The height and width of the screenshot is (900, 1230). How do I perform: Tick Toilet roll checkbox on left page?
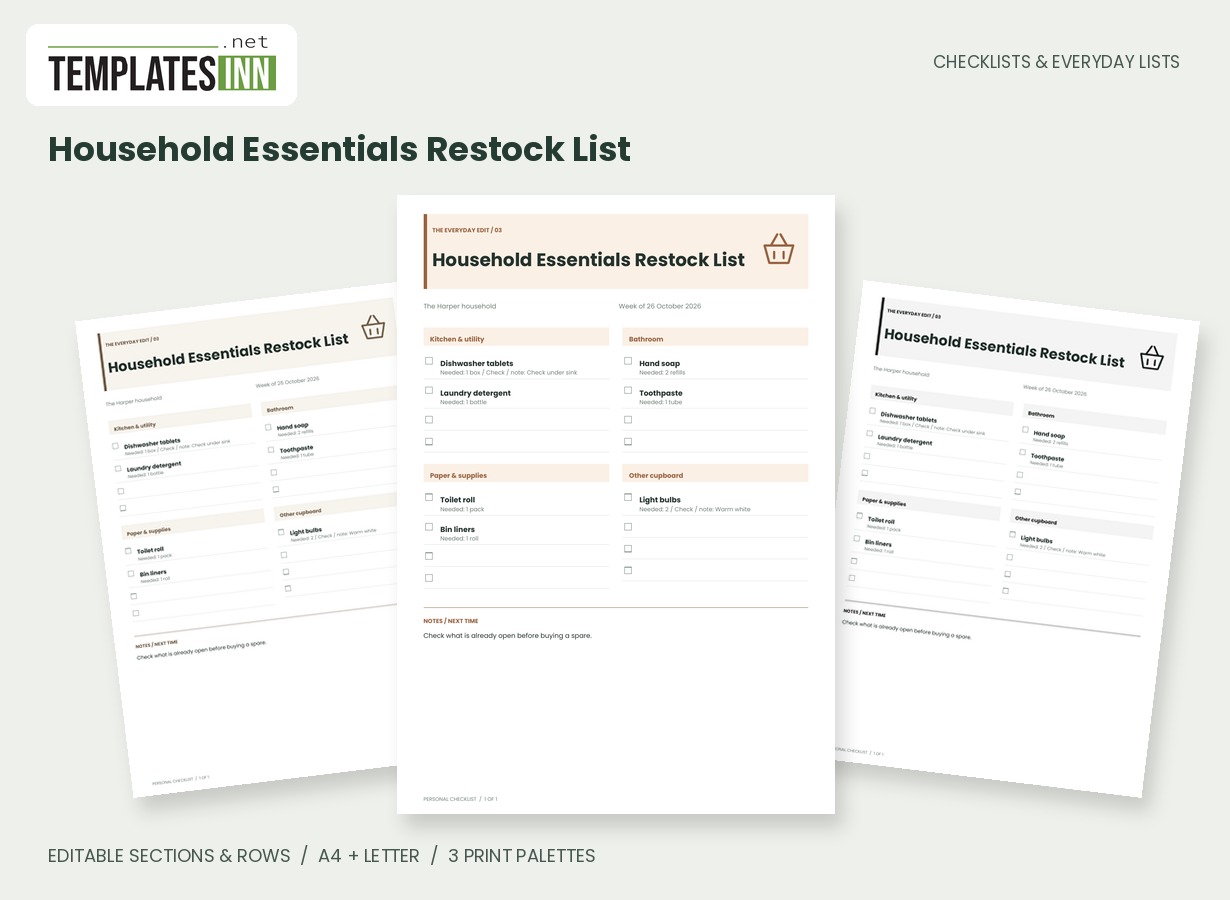point(128,551)
